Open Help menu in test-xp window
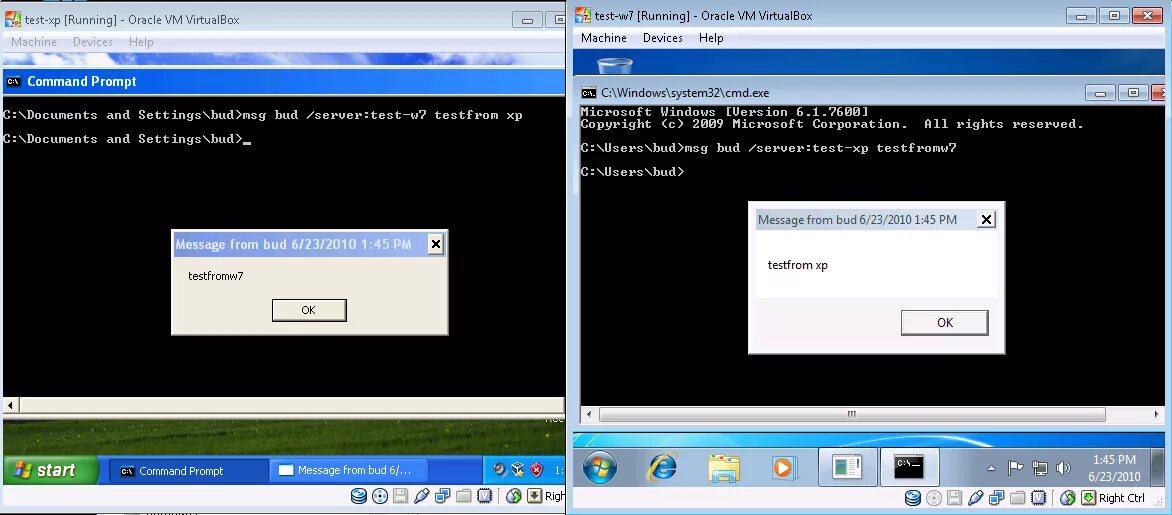 (x=141, y=42)
